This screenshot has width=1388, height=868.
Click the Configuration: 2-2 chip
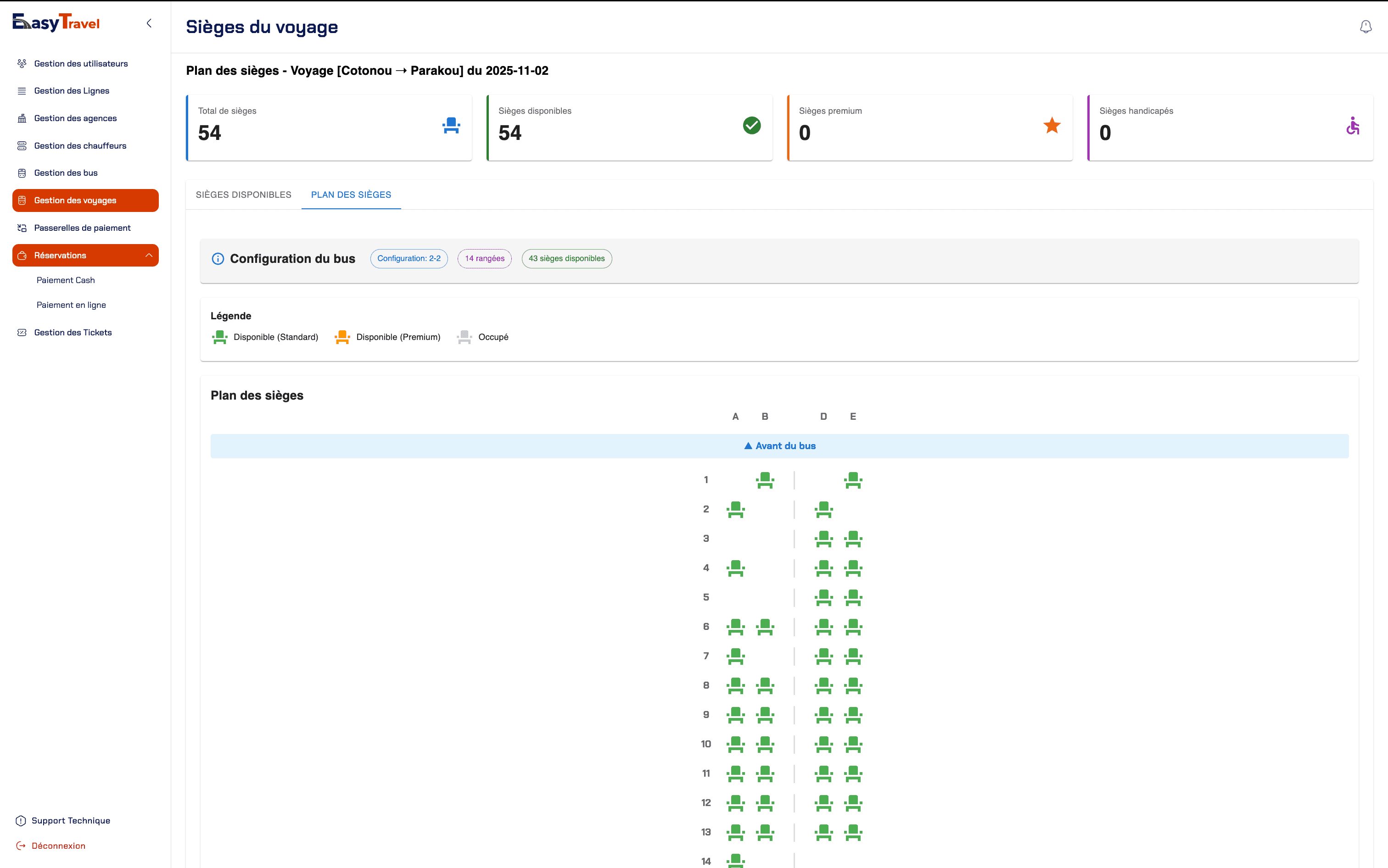click(409, 259)
